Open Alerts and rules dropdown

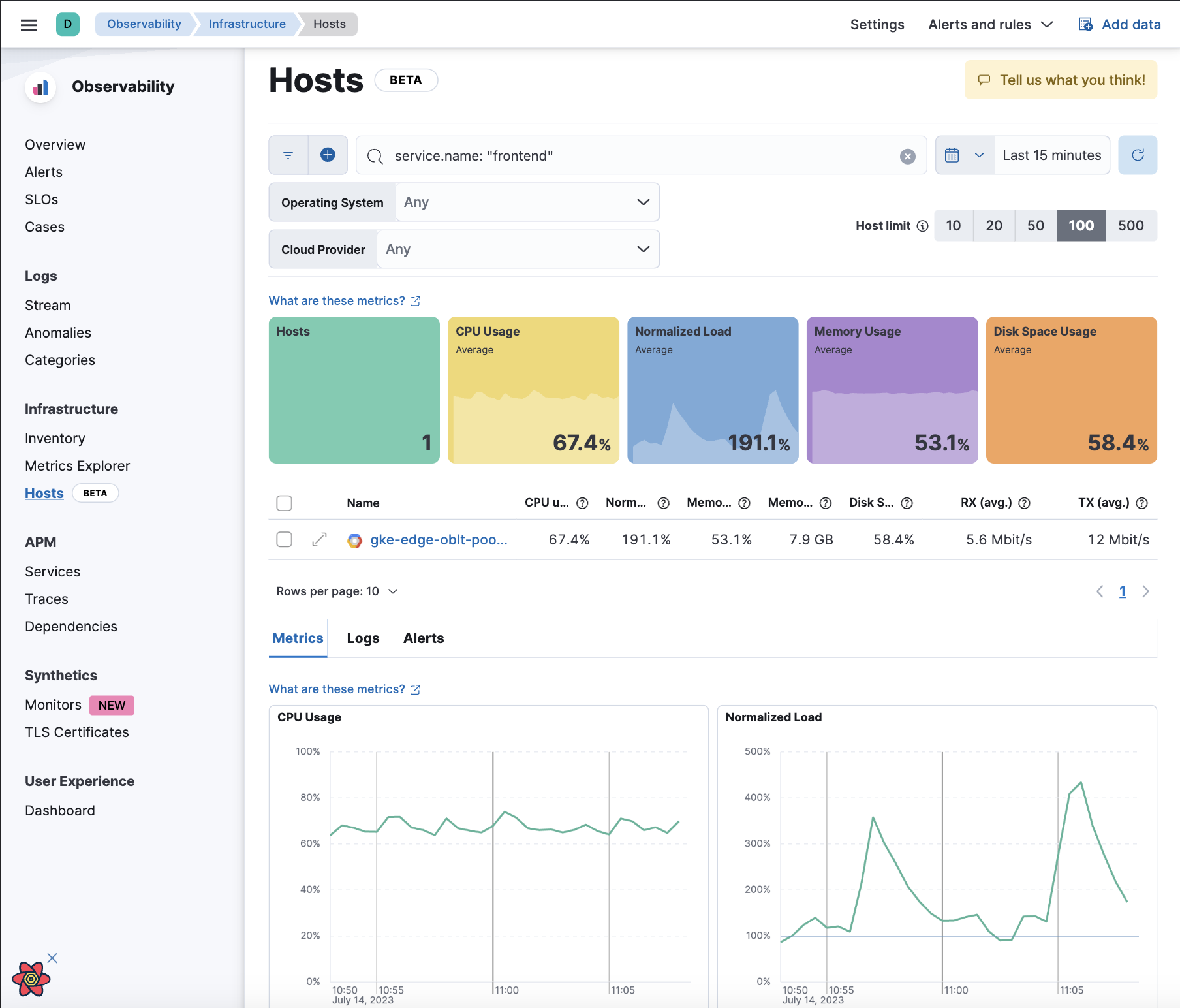click(990, 25)
